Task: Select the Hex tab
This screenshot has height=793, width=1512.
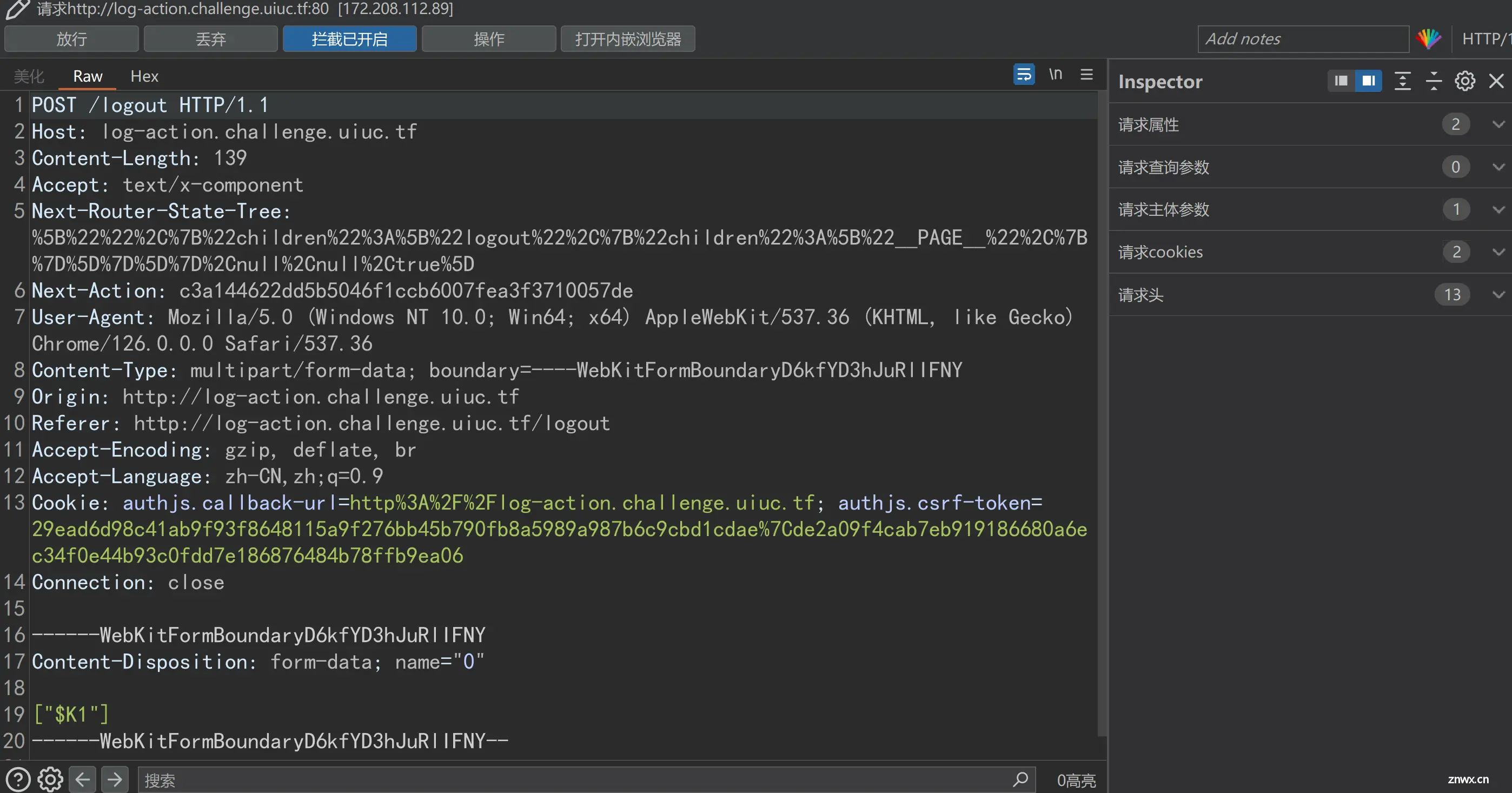Action: [x=144, y=76]
